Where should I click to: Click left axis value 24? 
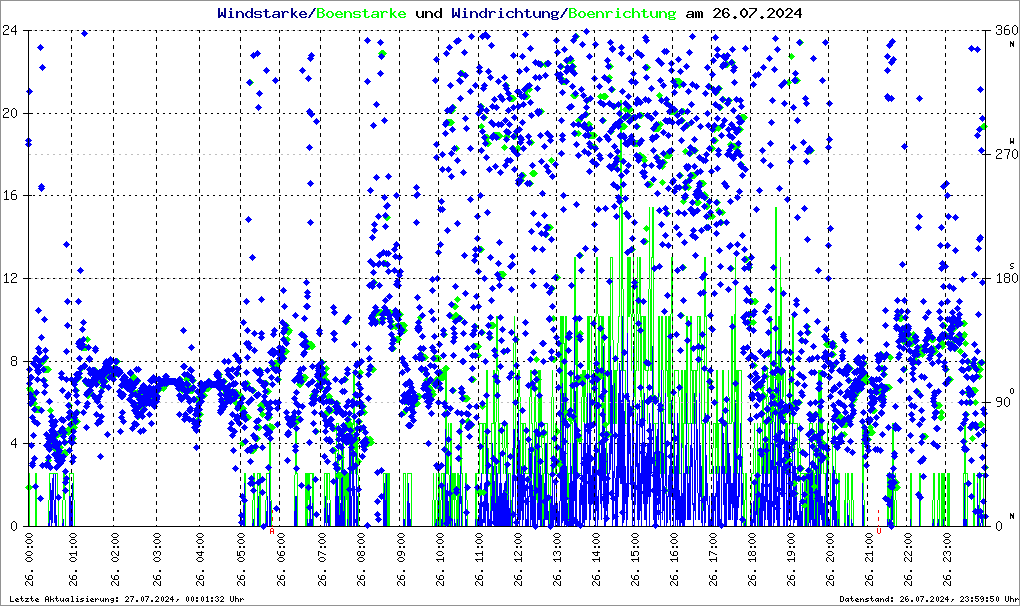(10, 30)
